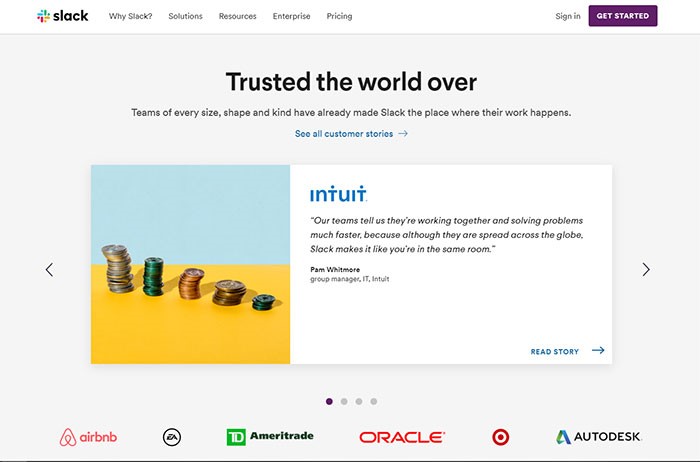Go to the Enterprise page
The height and width of the screenshot is (462, 700).
[292, 16]
